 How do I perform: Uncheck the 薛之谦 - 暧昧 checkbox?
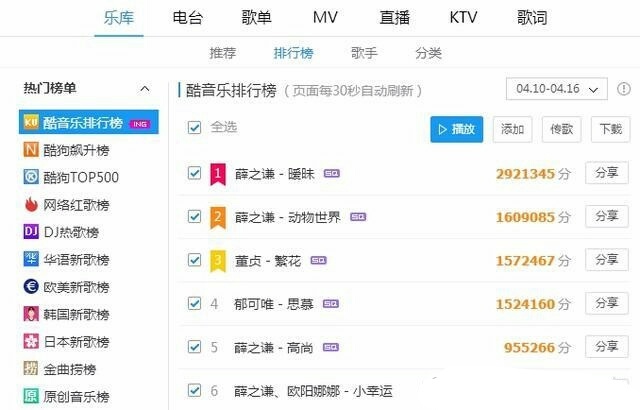194,173
